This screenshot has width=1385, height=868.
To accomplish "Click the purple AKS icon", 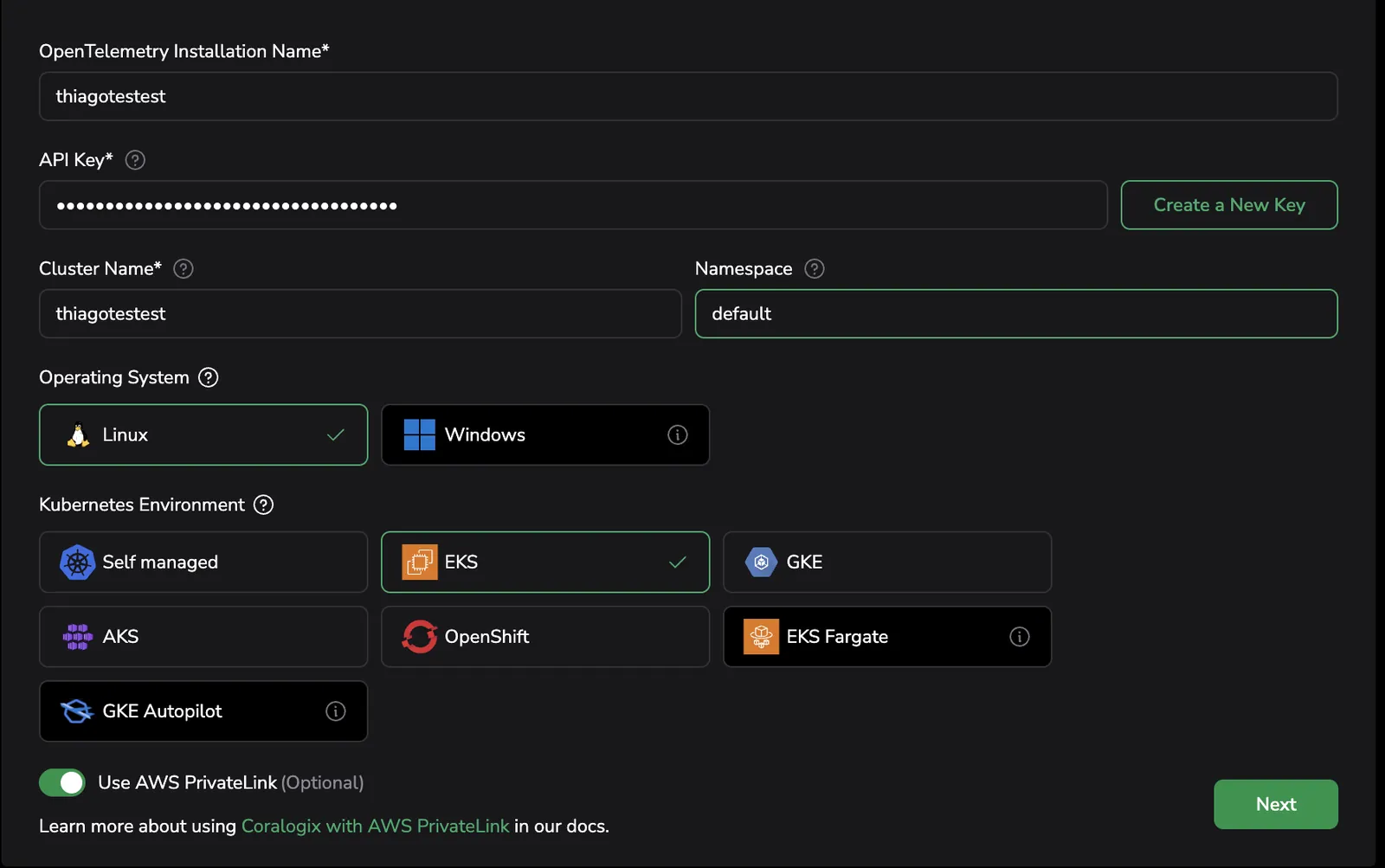I will (77, 637).
